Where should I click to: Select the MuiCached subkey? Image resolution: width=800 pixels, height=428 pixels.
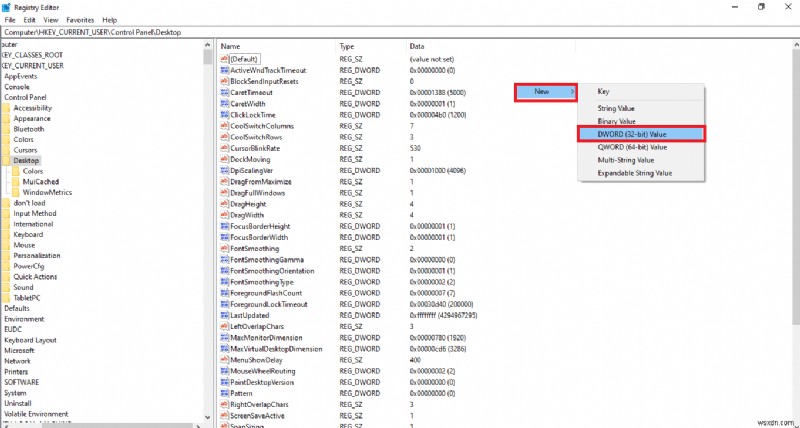[41, 182]
